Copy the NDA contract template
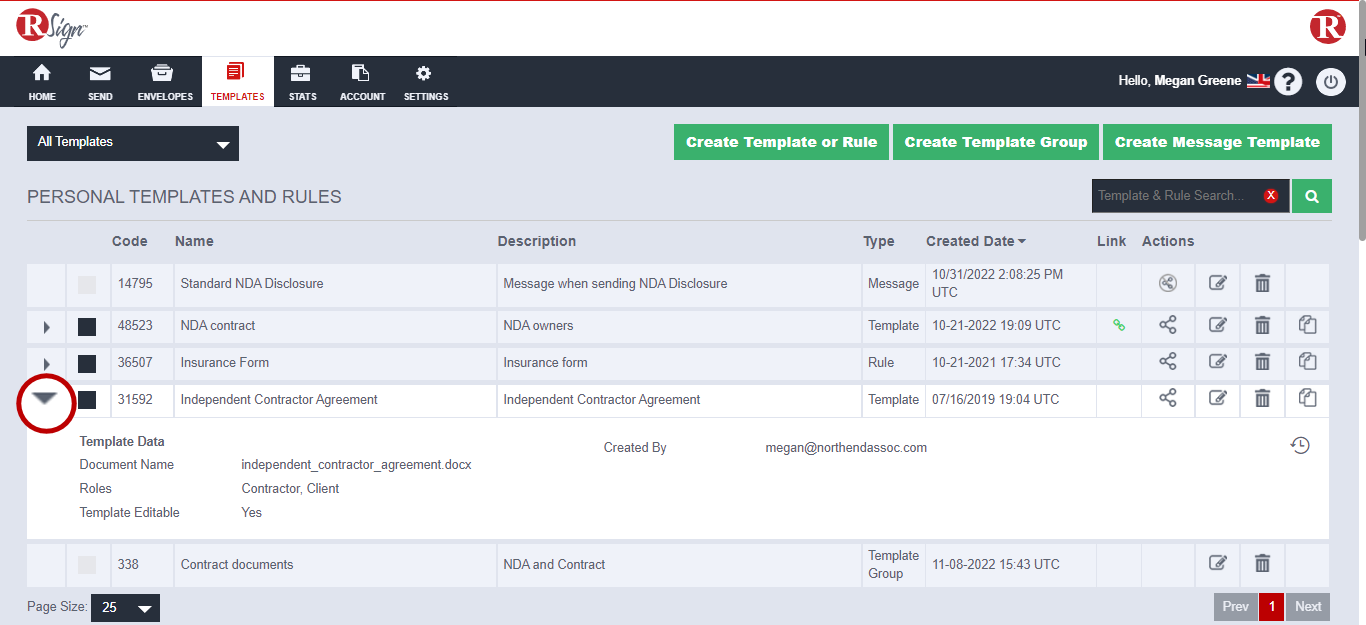 [x=1307, y=325]
